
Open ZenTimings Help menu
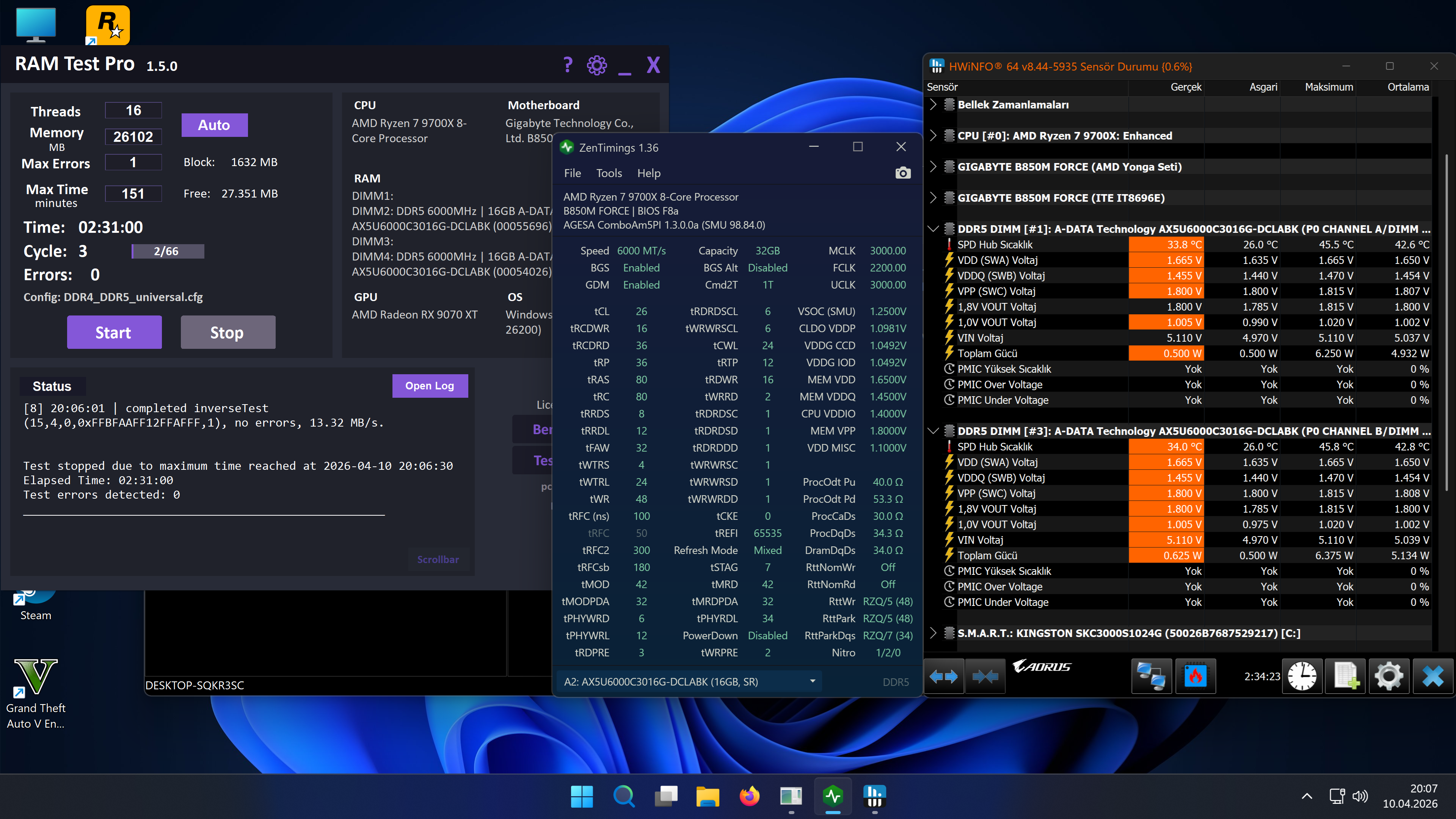(x=648, y=173)
